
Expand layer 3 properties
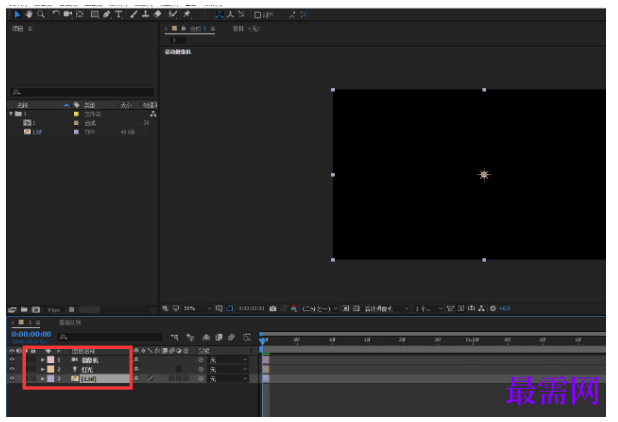click(x=43, y=379)
